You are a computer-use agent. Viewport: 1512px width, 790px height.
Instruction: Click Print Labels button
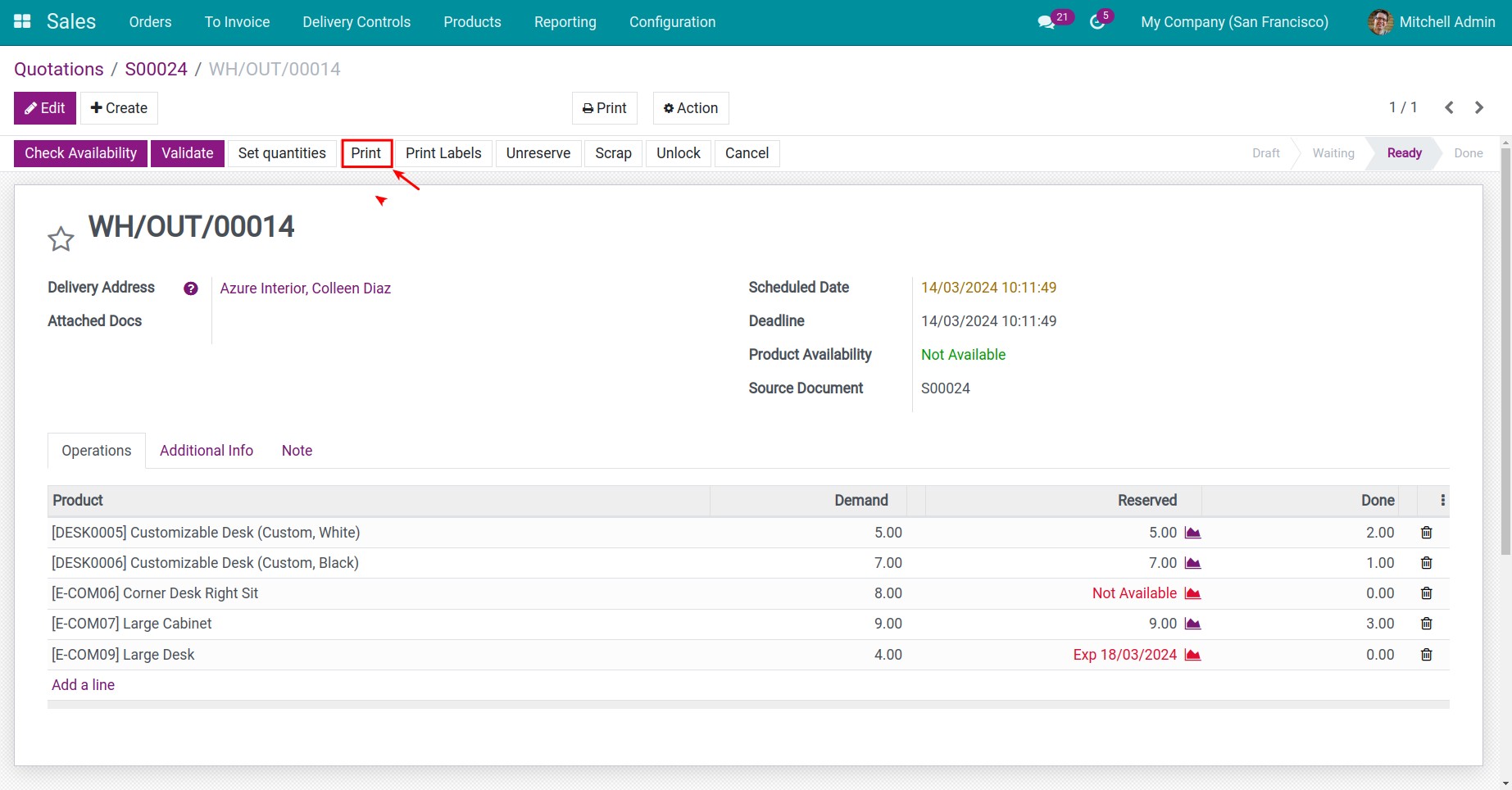(x=443, y=153)
